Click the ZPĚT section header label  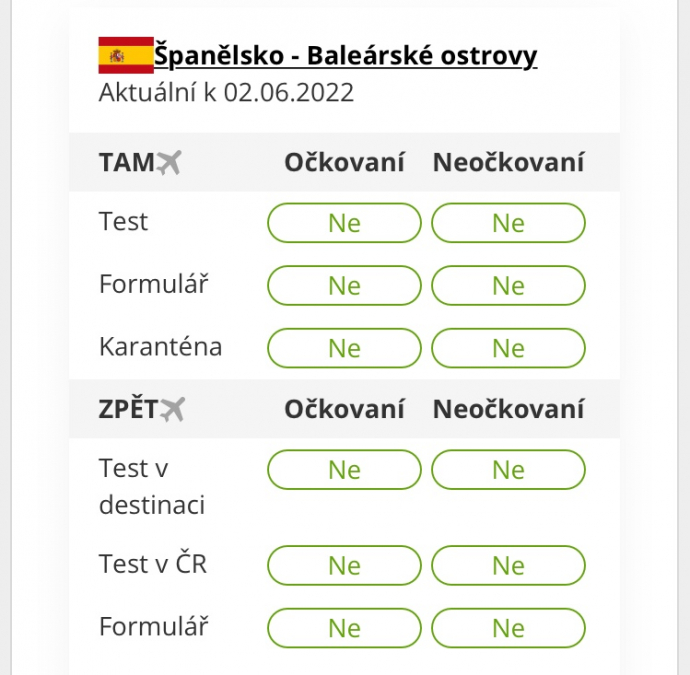click(x=128, y=408)
